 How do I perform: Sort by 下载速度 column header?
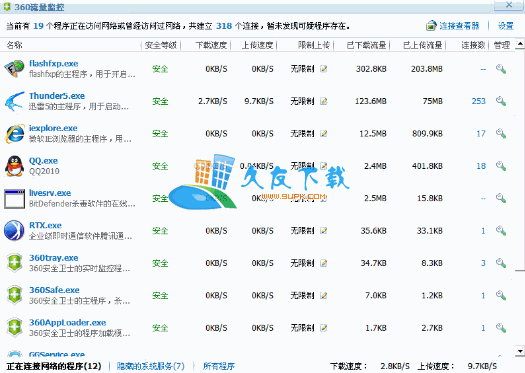211,45
